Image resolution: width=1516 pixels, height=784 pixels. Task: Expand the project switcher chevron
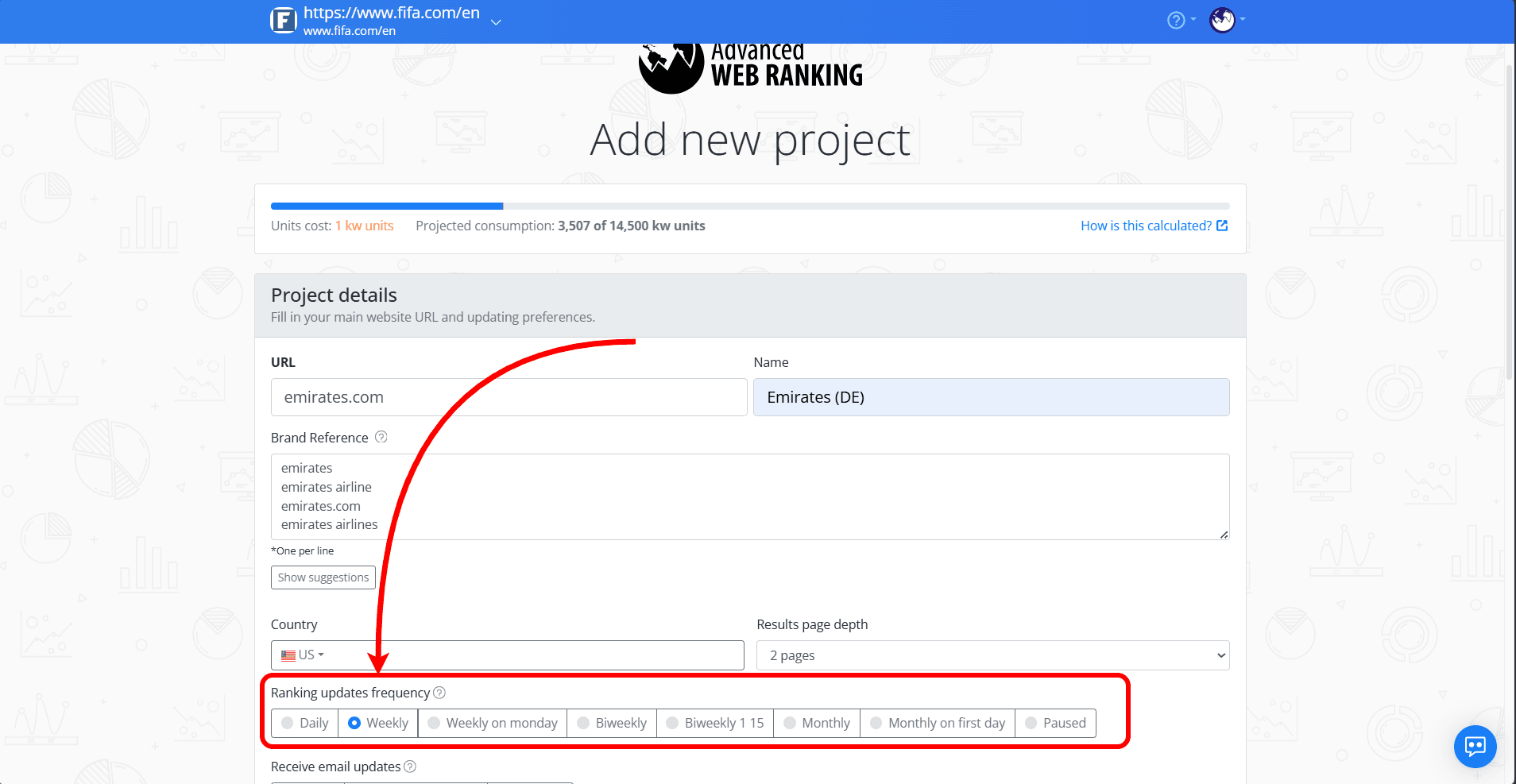(x=496, y=22)
